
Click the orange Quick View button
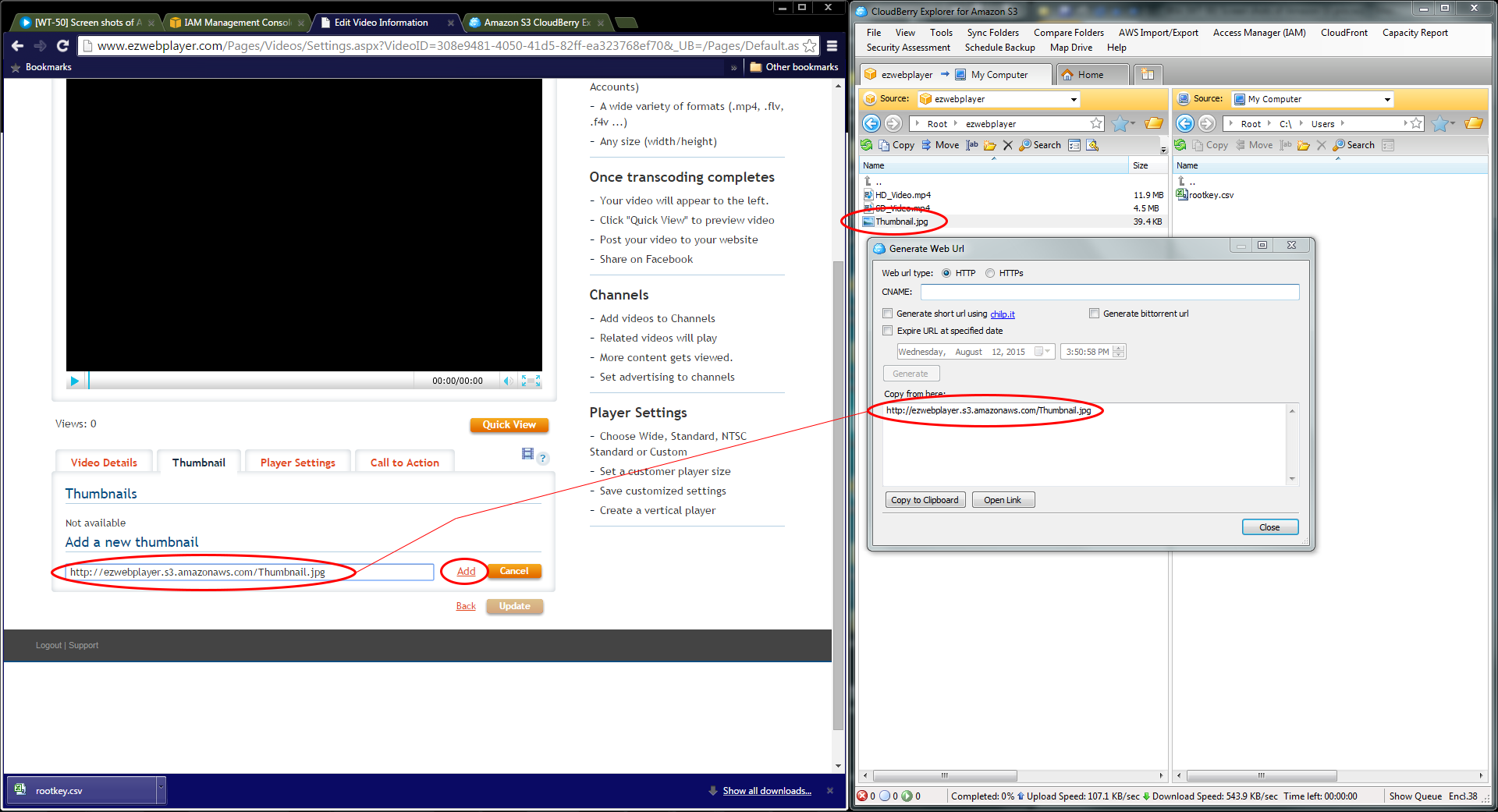(509, 425)
